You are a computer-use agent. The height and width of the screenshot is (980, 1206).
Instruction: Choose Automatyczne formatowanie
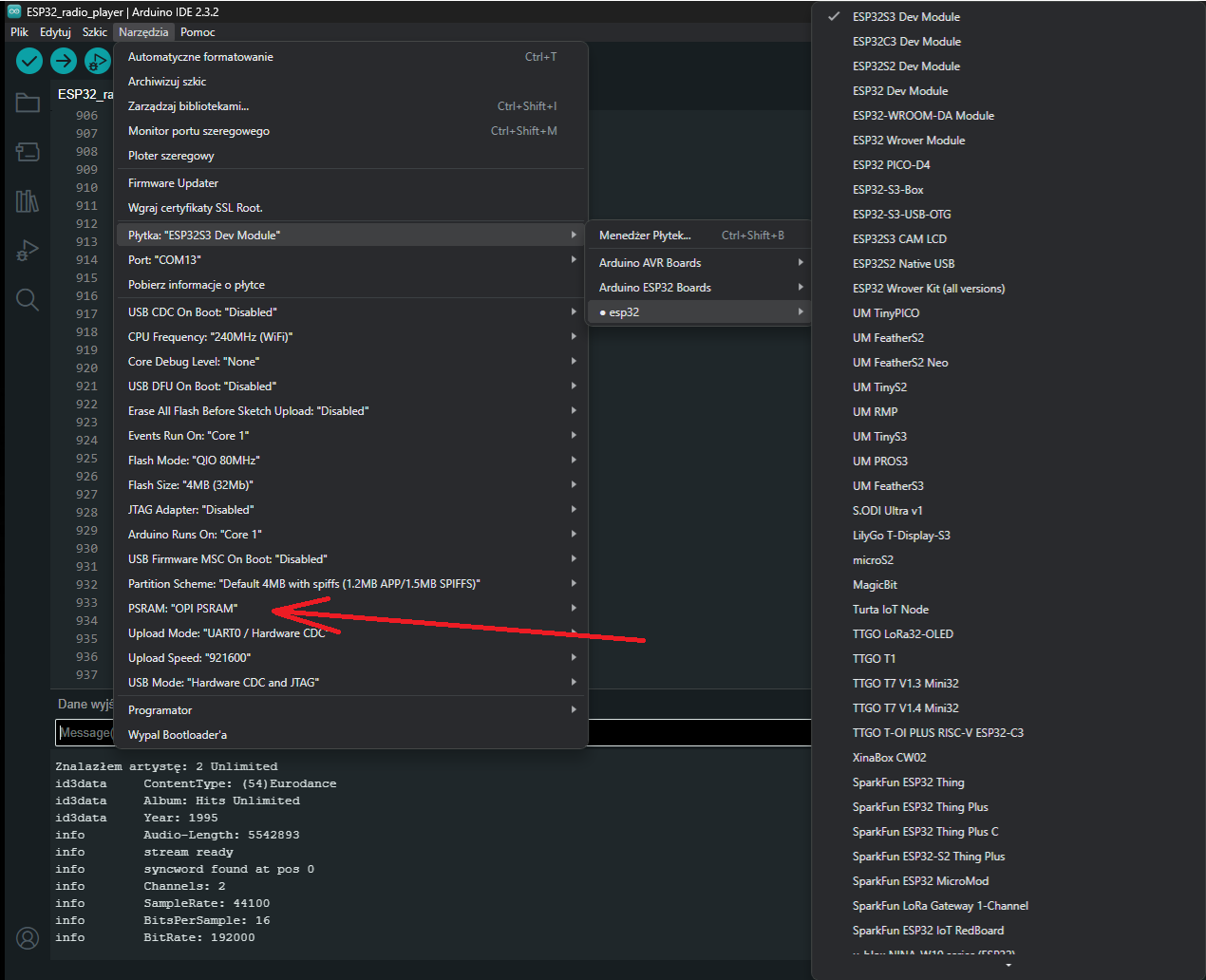350,57
